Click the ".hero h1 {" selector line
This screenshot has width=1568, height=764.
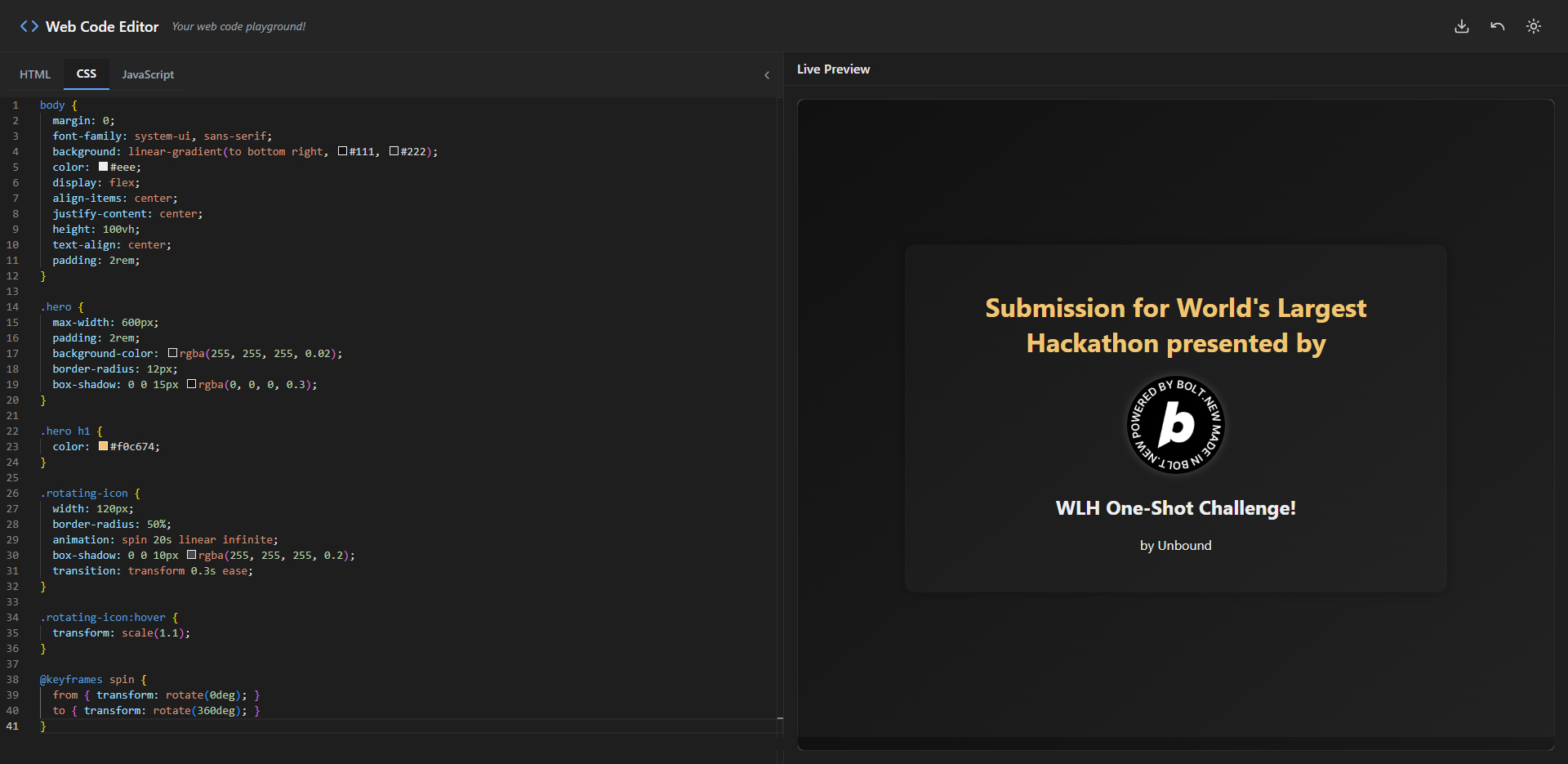[72, 431]
